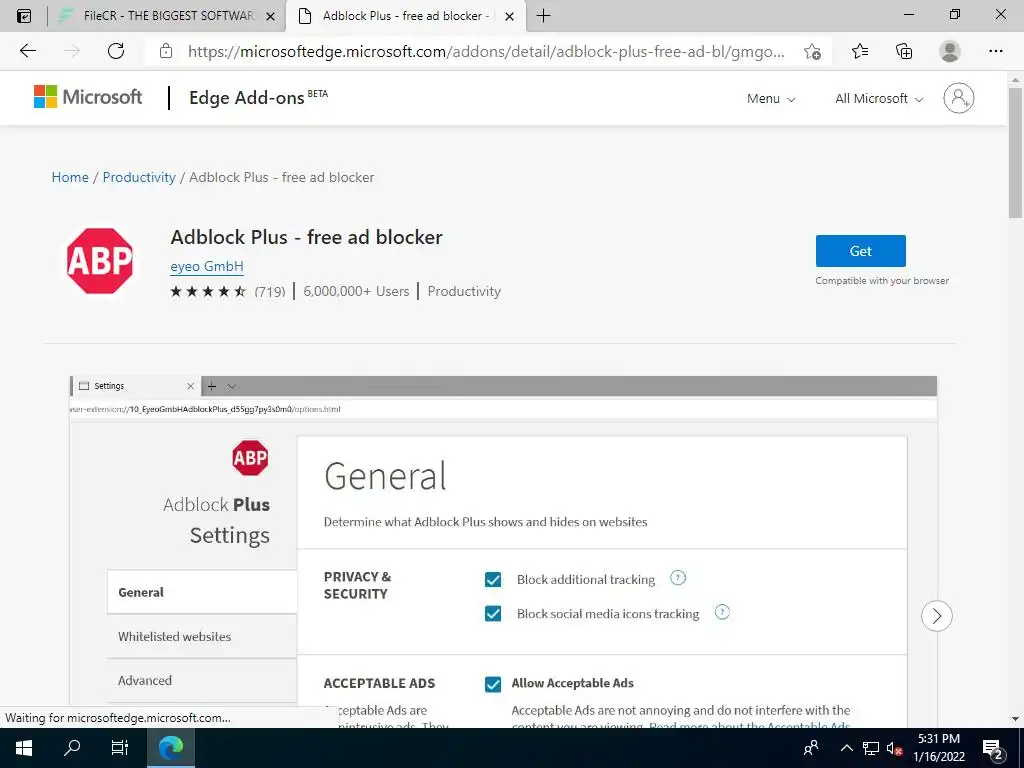Show hidden system tray icons
The width and height of the screenshot is (1024, 768).
coord(846,748)
